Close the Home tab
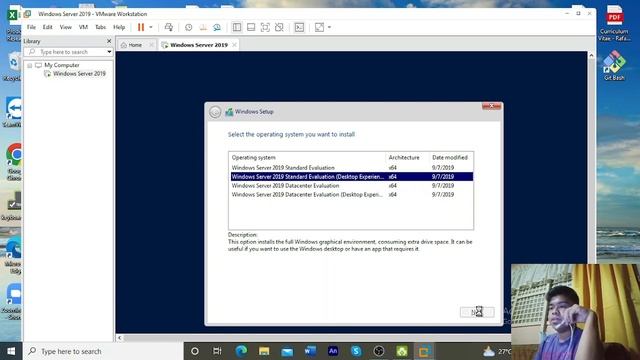The width and height of the screenshot is (640, 360). tap(151, 45)
